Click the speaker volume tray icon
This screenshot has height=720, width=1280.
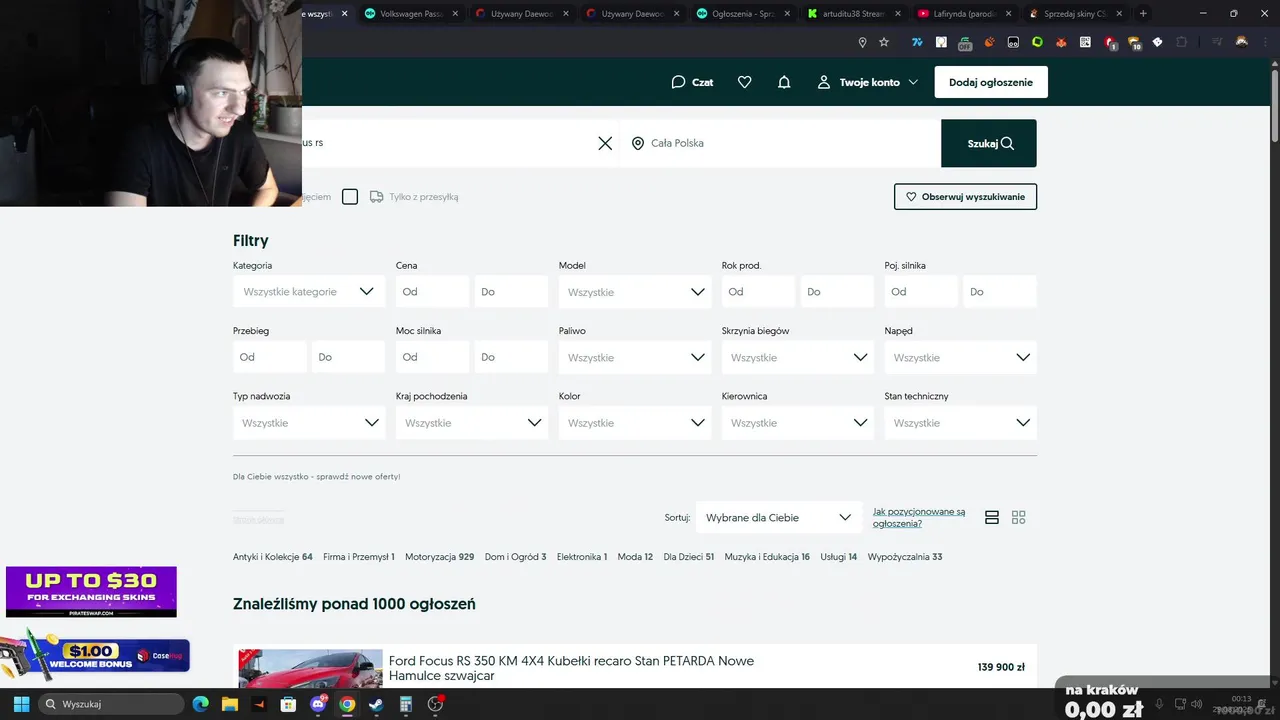1197,704
